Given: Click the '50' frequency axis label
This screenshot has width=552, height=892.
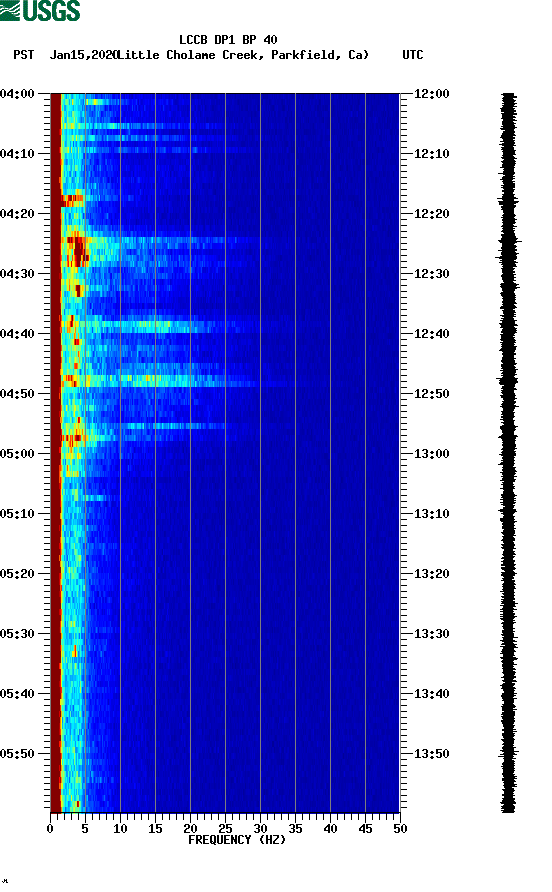Looking at the screenshot, I should click(400, 829).
